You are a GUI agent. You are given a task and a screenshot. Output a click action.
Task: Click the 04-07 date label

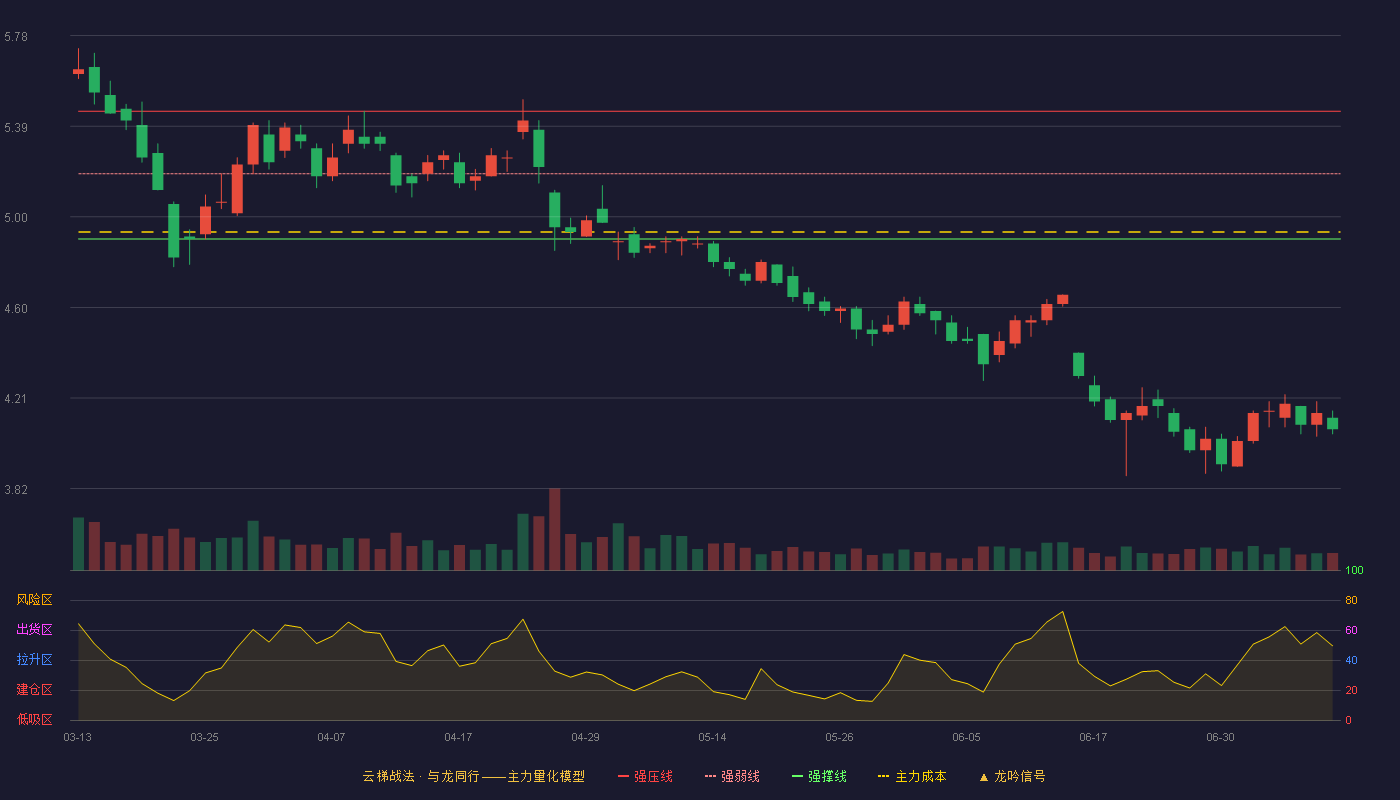click(x=331, y=737)
